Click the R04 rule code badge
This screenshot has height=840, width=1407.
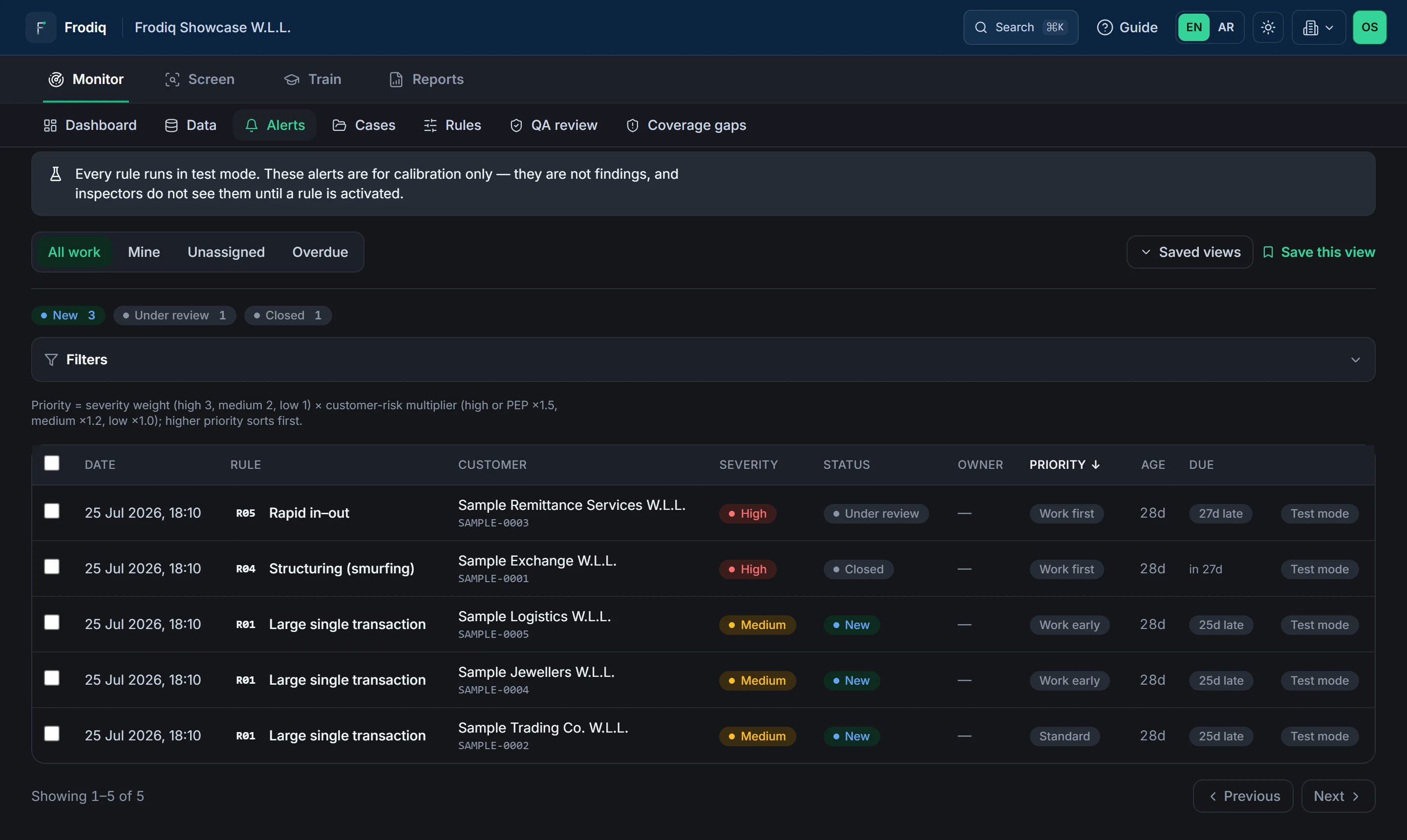pos(245,568)
